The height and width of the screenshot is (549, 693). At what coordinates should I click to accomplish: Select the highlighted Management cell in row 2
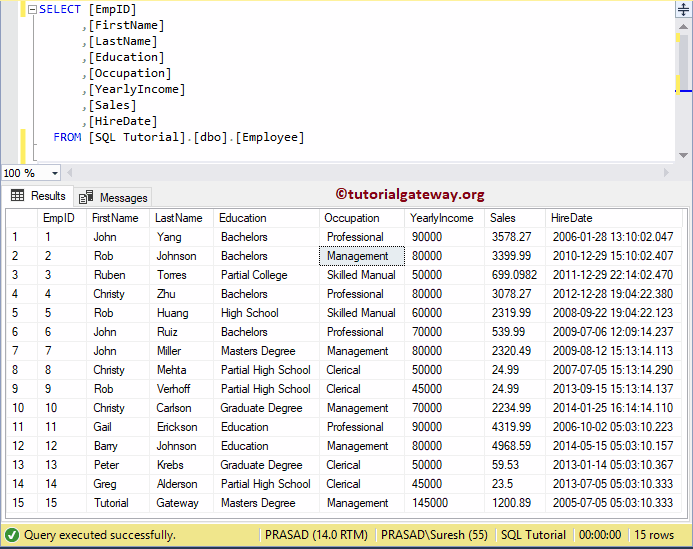362,256
